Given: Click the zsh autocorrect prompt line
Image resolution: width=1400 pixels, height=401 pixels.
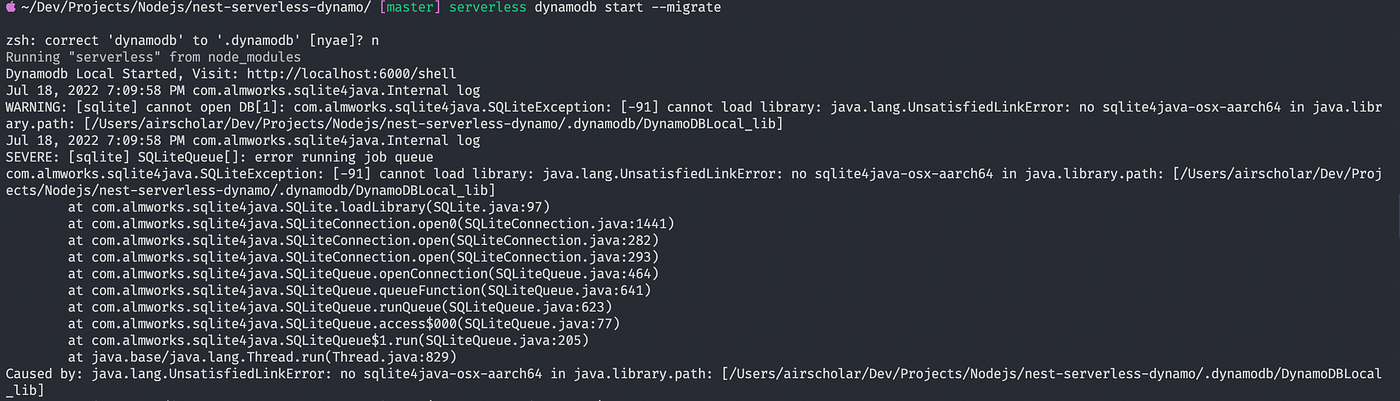Looking at the screenshot, I should (193, 41).
